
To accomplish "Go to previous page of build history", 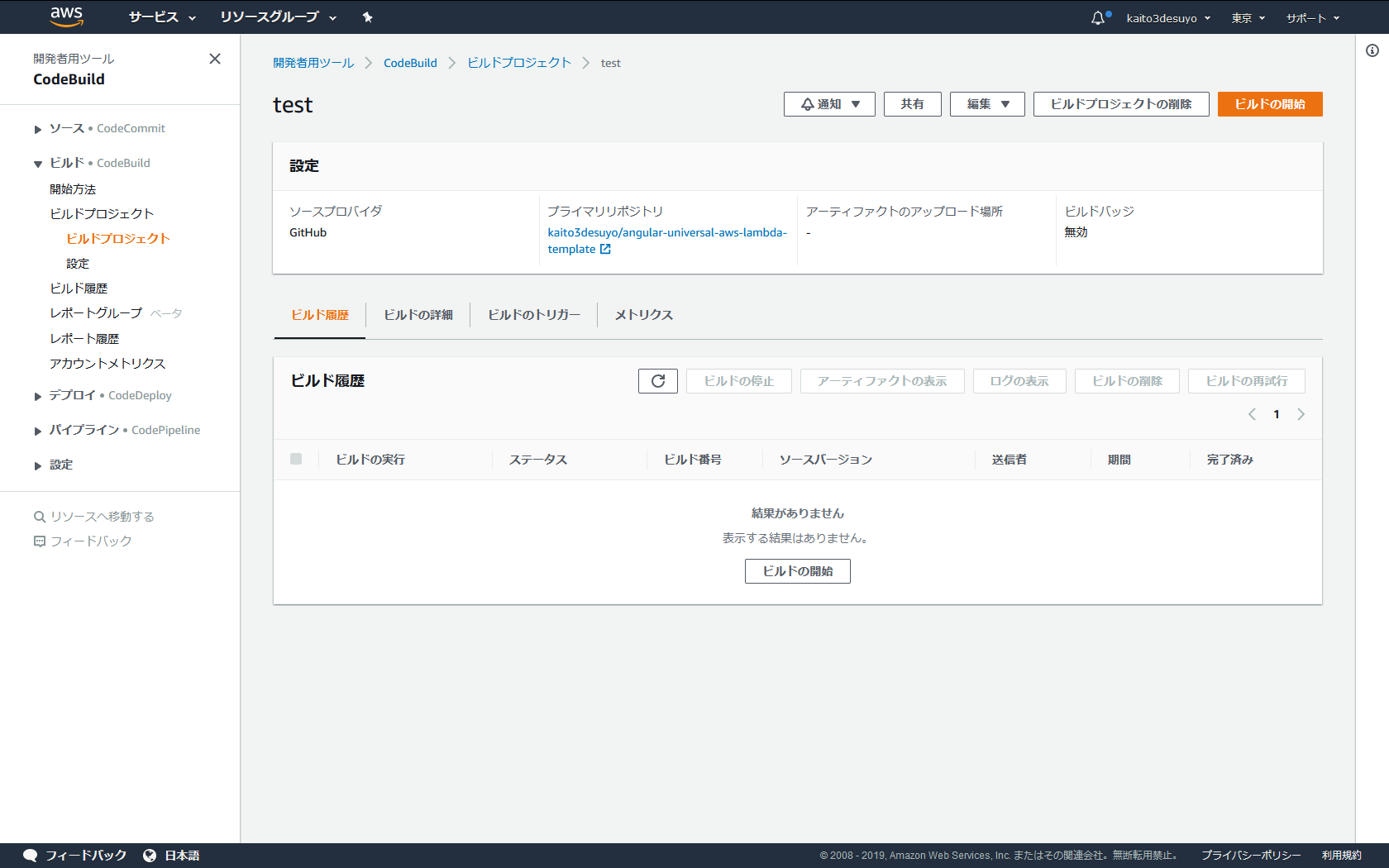I will (x=1252, y=414).
